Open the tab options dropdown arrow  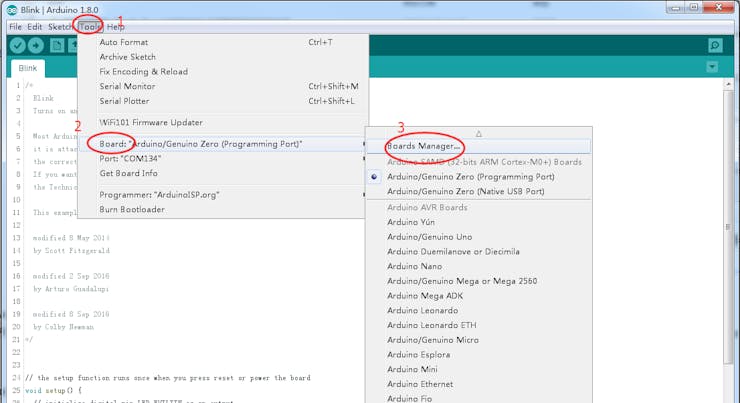(712, 67)
